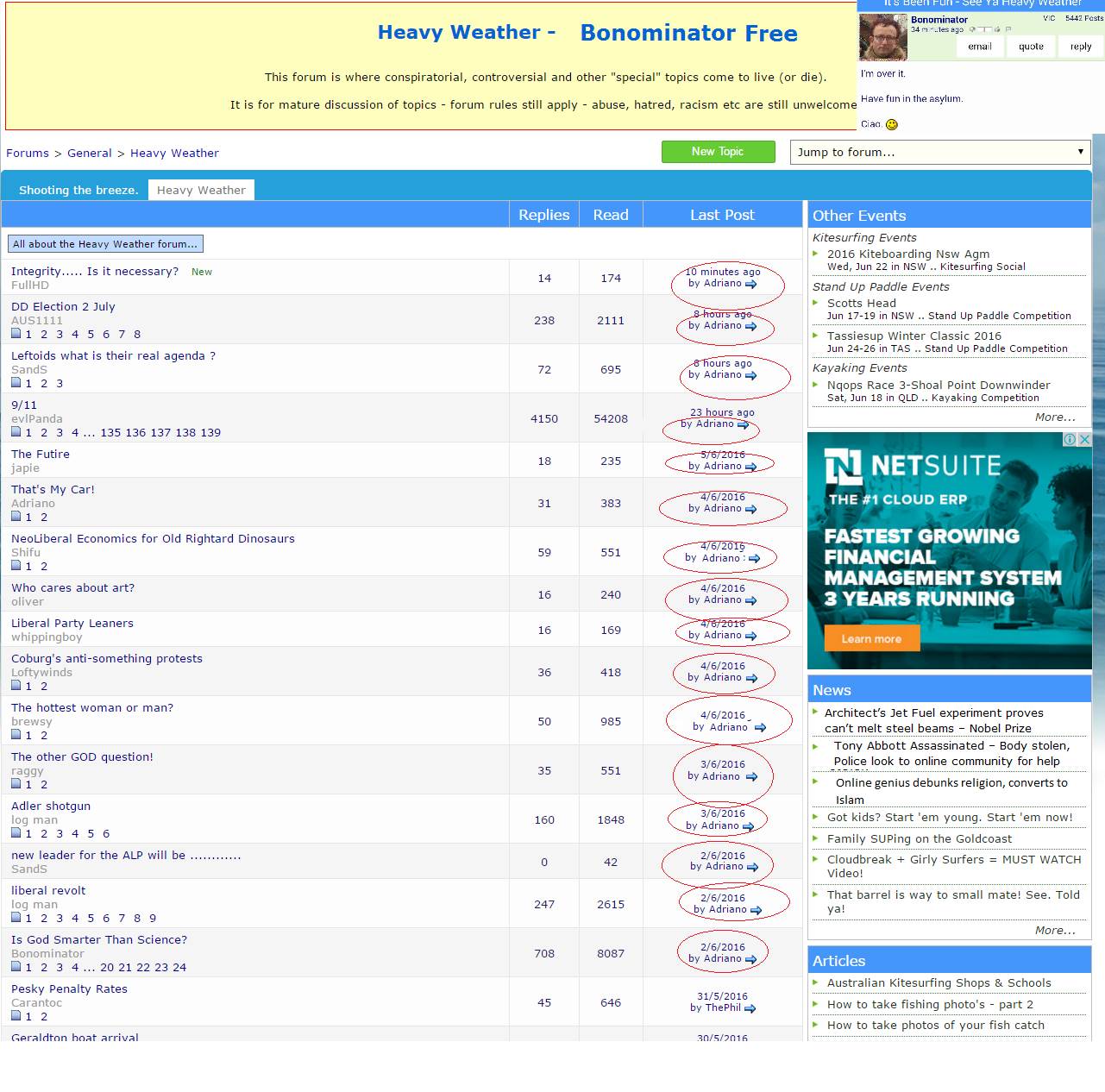This screenshot has height=1092, width=1105.
Task: Click the reply button on Bonominator's post
Action: tap(1080, 47)
